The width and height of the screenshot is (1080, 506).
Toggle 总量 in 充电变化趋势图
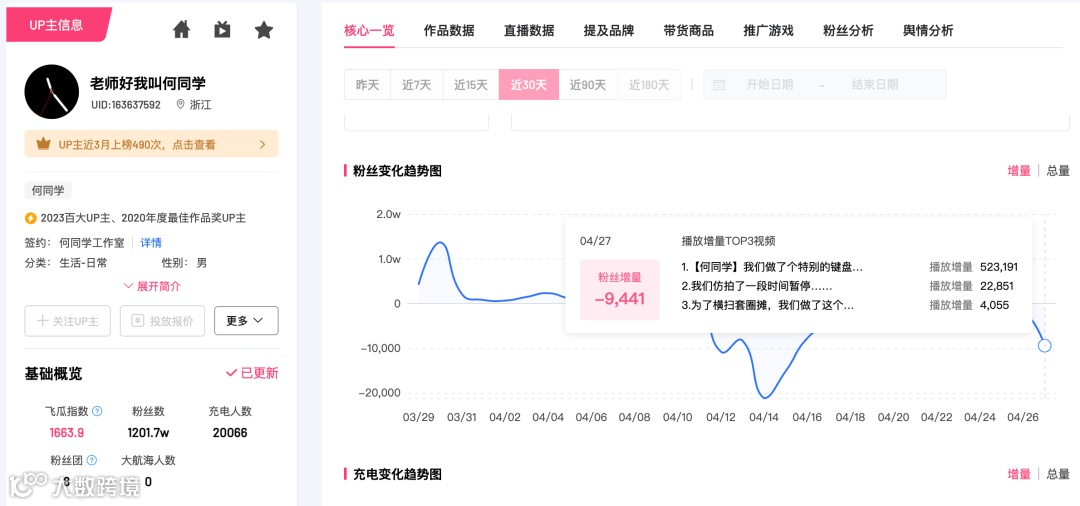pyautogui.click(x=1058, y=474)
